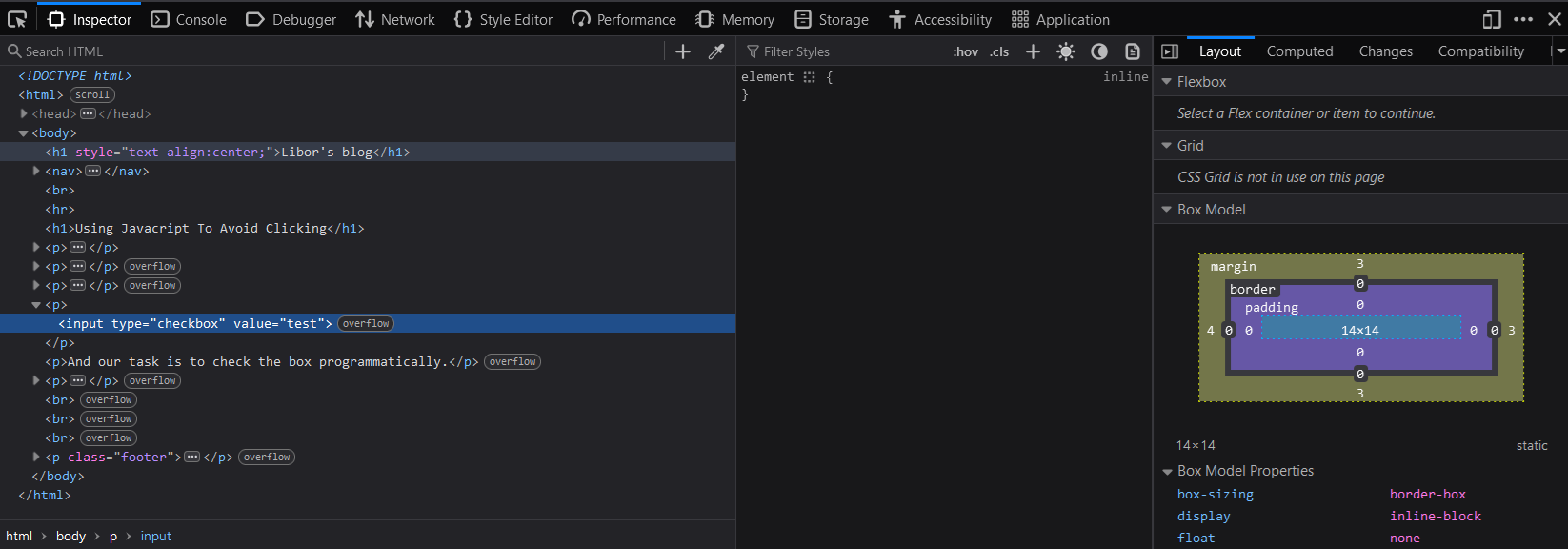Viewport: 1568px width, 549px height.
Task: Collapse the Box Model Properties section
Action: (x=1167, y=471)
